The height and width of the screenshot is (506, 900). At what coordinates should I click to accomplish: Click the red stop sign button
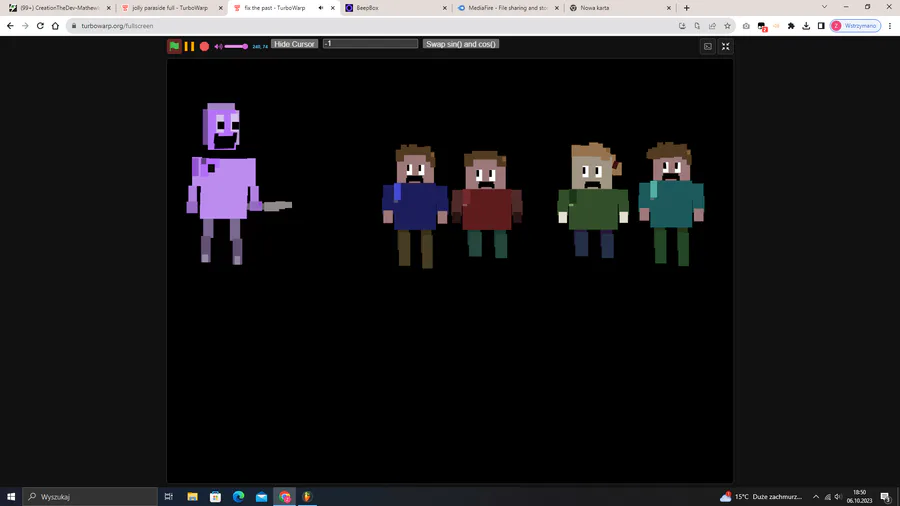click(x=204, y=46)
